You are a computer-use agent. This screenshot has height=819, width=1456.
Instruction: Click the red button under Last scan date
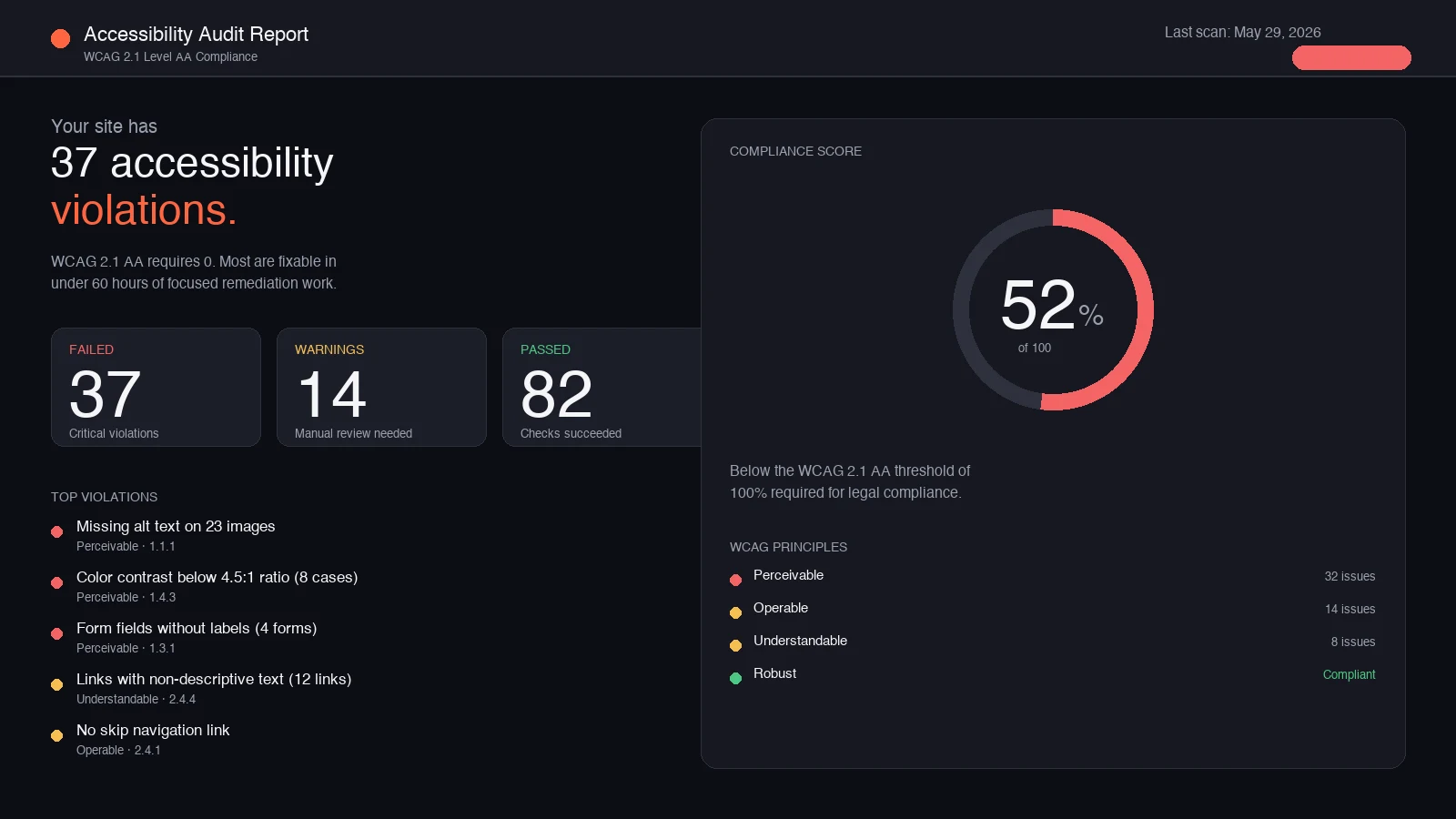coord(1351,58)
